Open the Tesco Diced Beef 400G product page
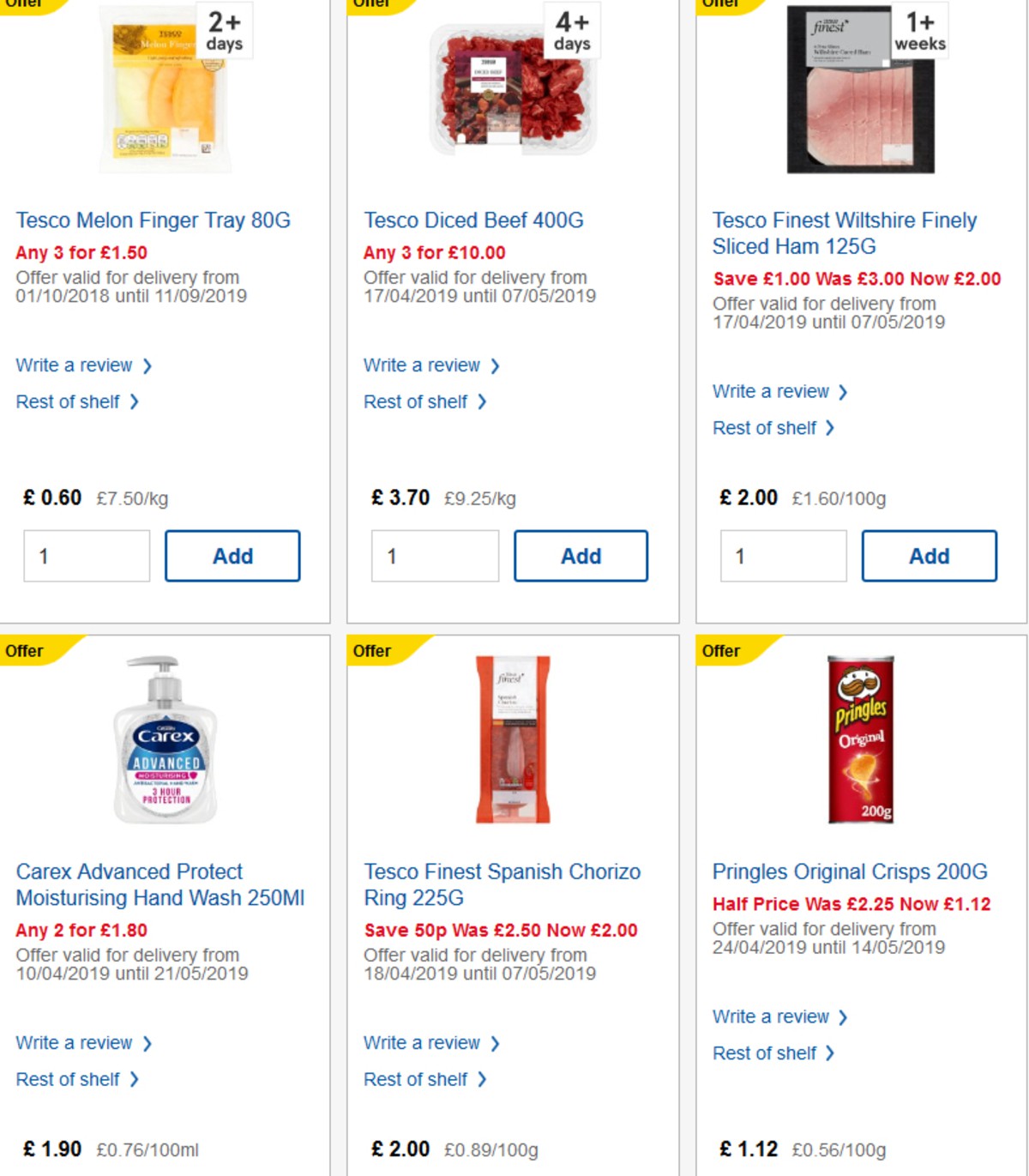 pyautogui.click(x=474, y=220)
